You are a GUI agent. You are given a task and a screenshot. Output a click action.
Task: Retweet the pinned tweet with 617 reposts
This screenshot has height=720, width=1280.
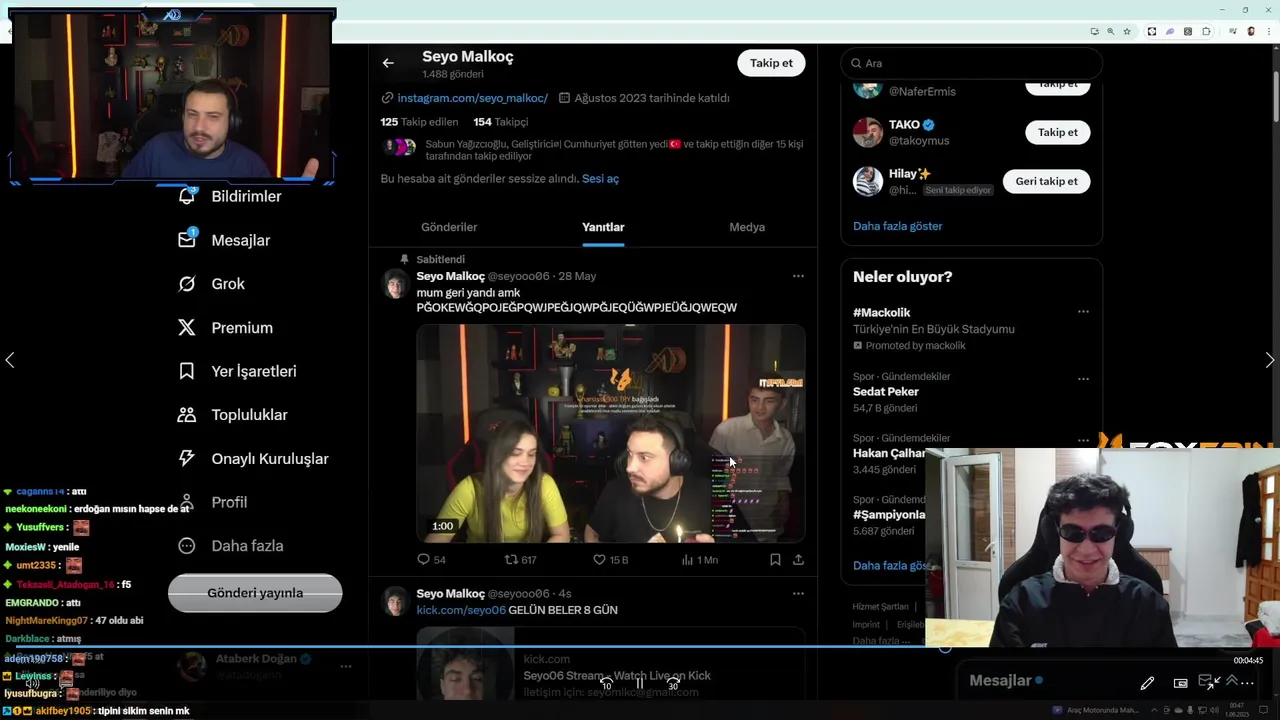pos(520,560)
